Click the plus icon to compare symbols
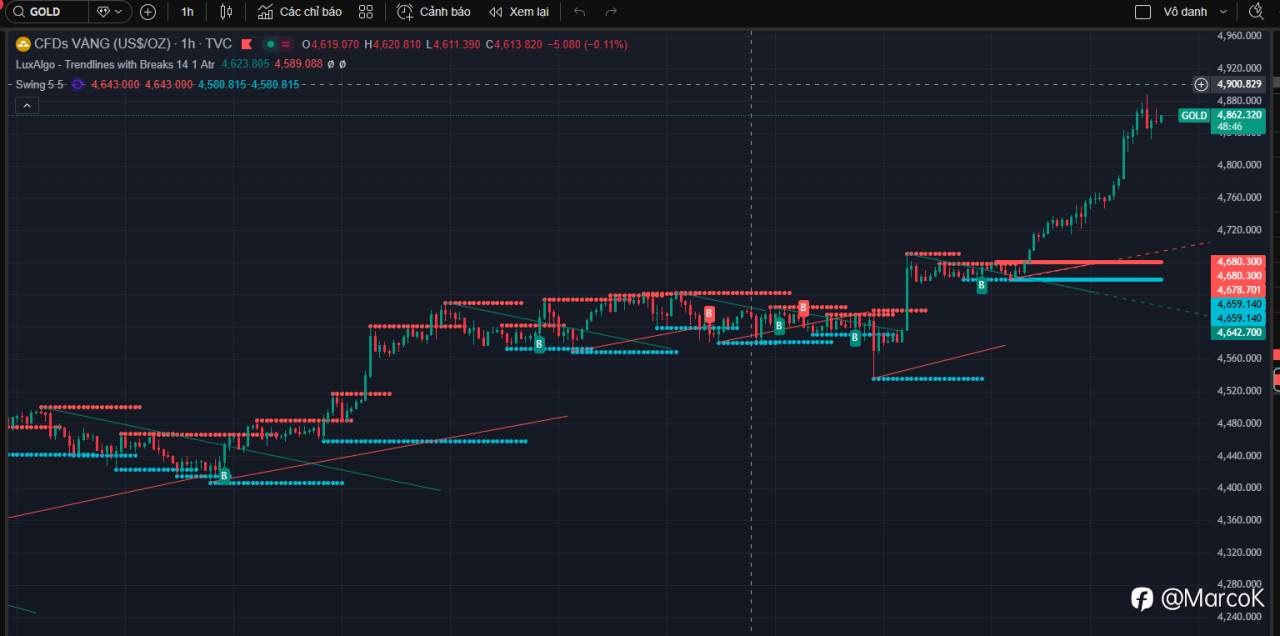 (x=148, y=11)
